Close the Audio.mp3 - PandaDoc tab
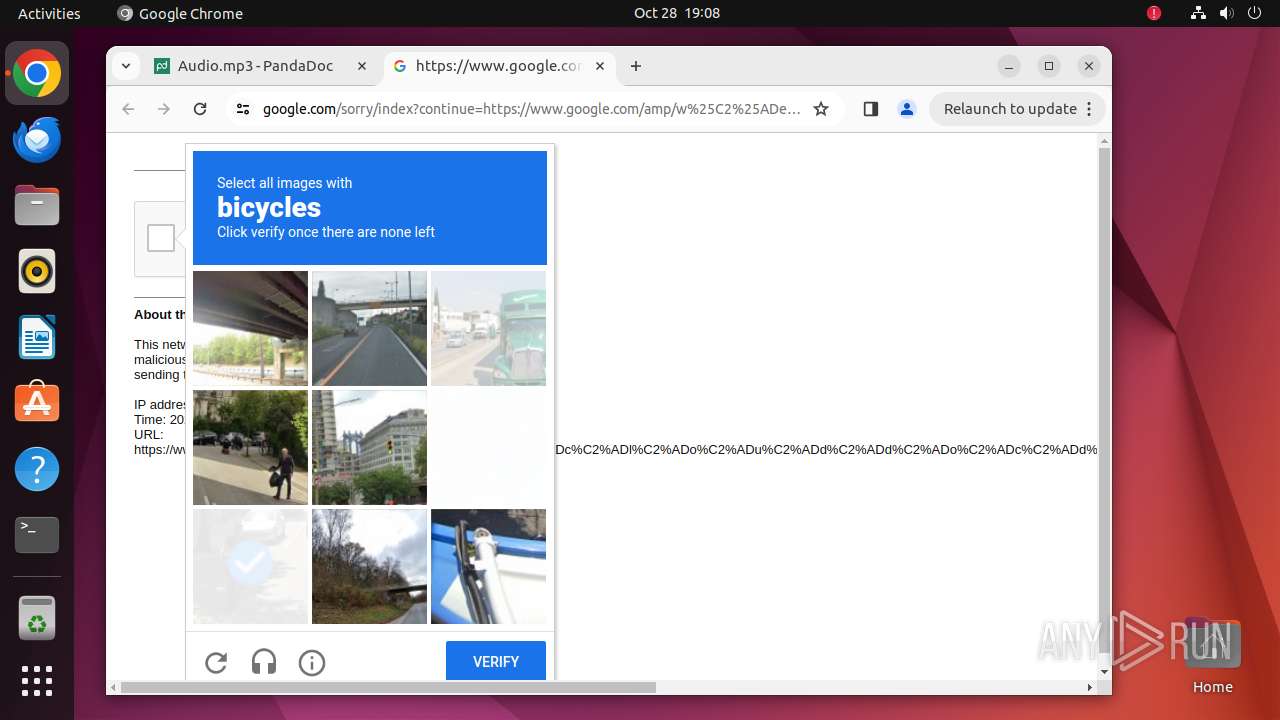1280x720 pixels. click(x=362, y=66)
